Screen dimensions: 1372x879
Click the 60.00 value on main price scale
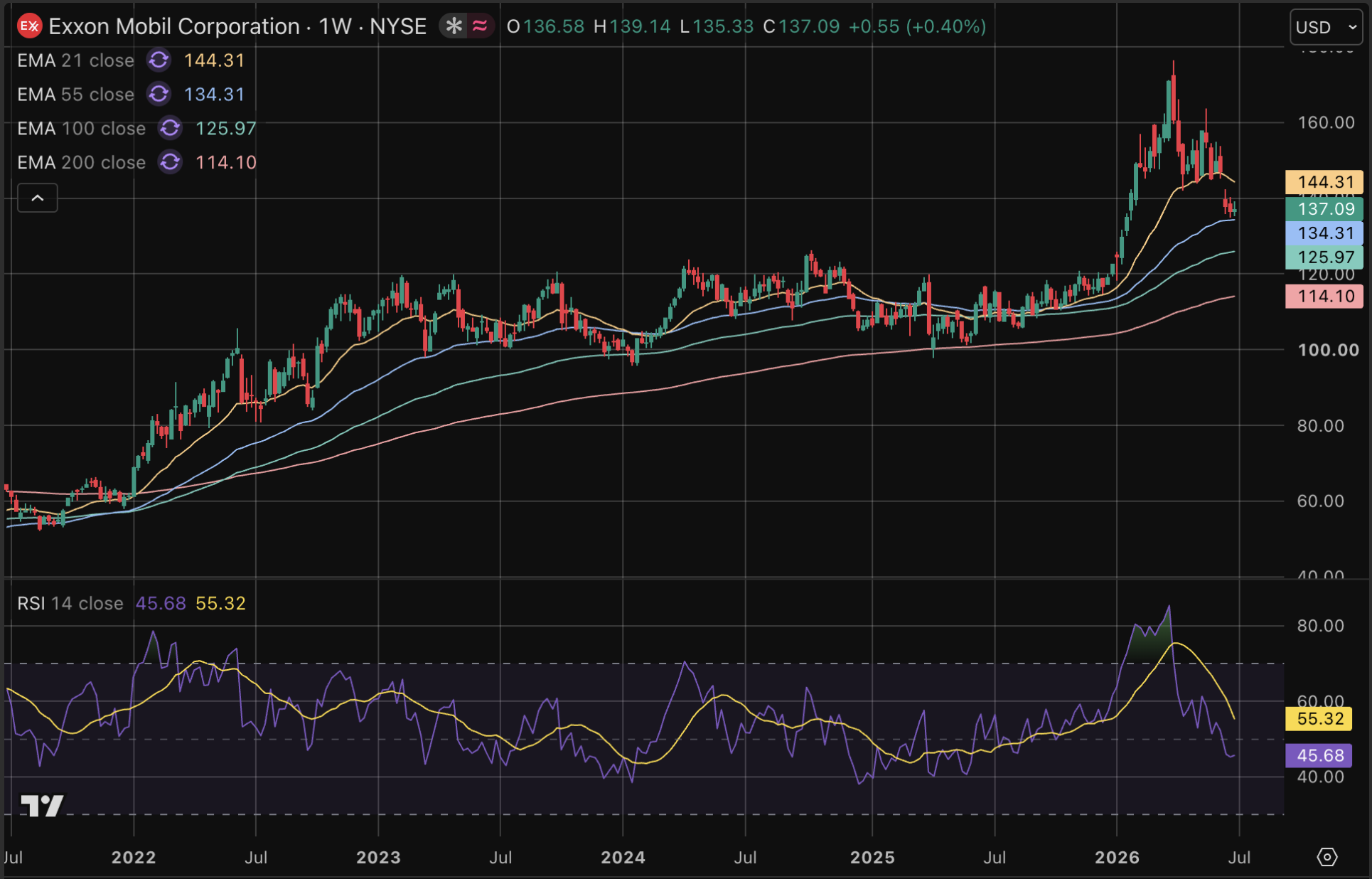pyautogui.click(x=1320, y=501)
